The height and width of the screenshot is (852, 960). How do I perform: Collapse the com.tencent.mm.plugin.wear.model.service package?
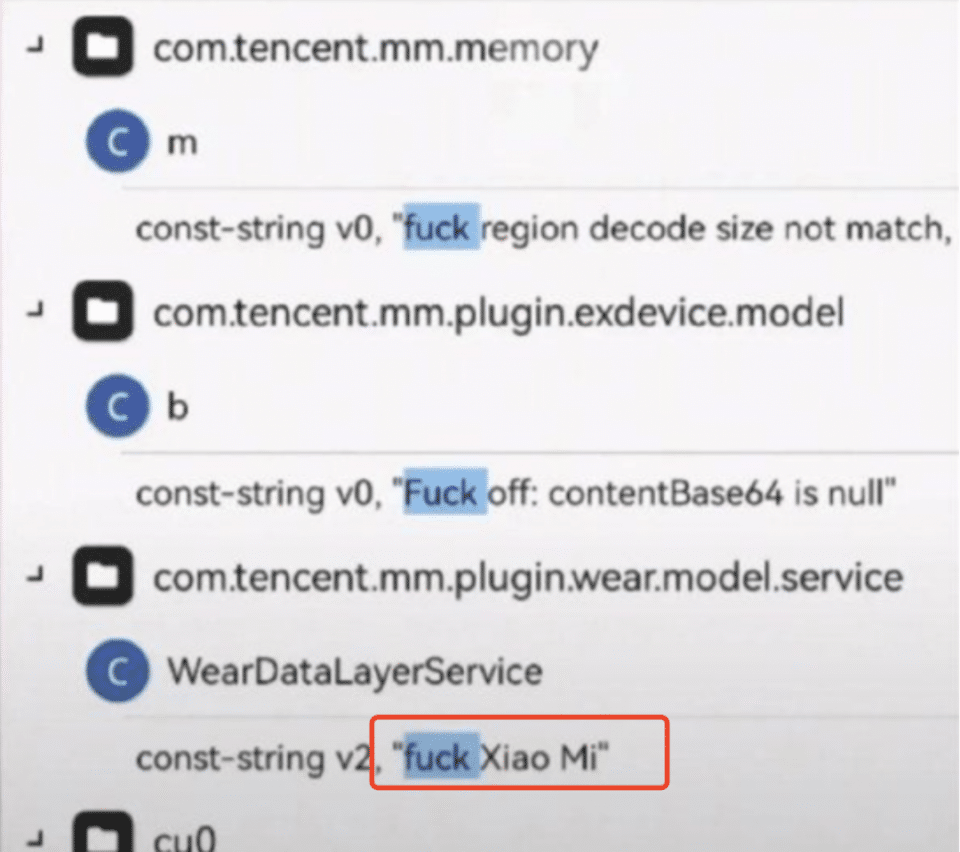point(36,575)
